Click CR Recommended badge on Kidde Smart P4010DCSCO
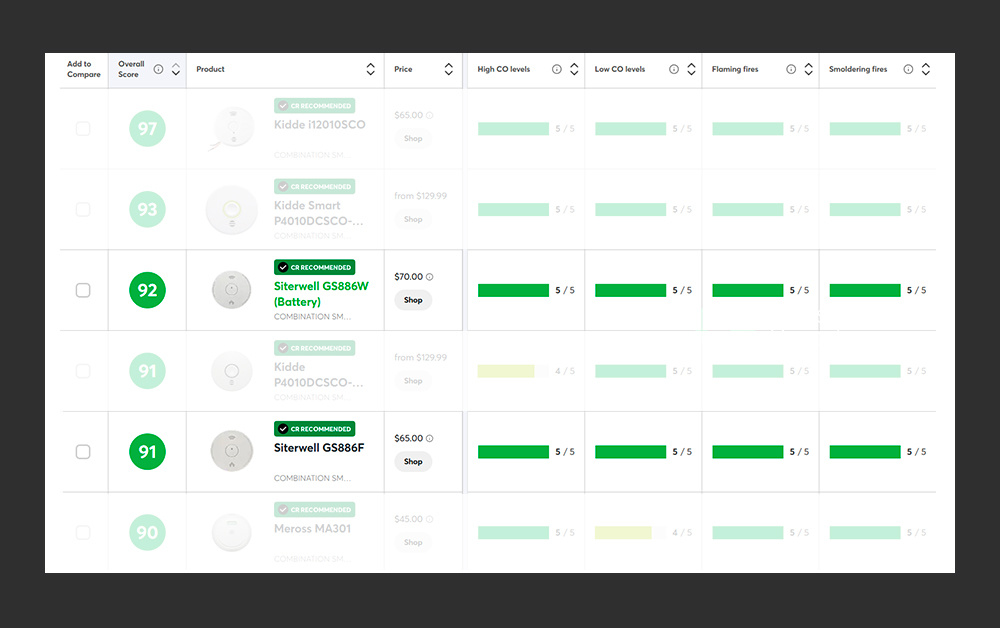The width and height of the screenshot is (1000, 628). [x=314, y=187]
